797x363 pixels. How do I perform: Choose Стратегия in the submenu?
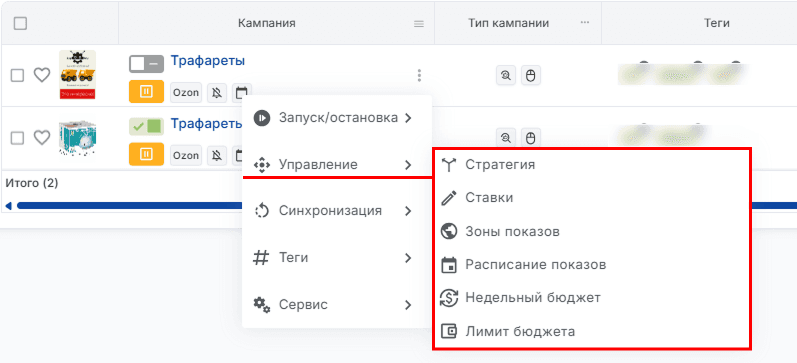click(x=592, y=165)
